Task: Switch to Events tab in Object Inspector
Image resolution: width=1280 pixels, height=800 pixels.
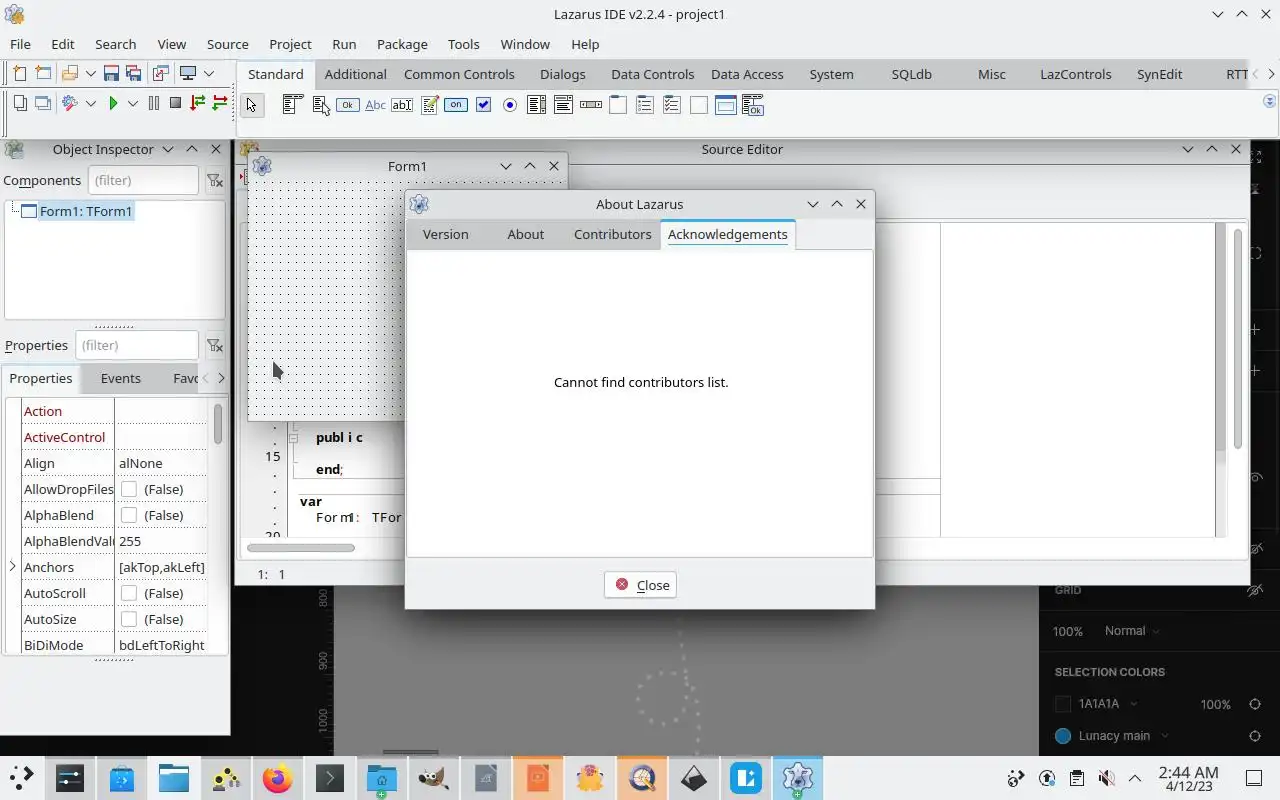Action: point(120,378)
